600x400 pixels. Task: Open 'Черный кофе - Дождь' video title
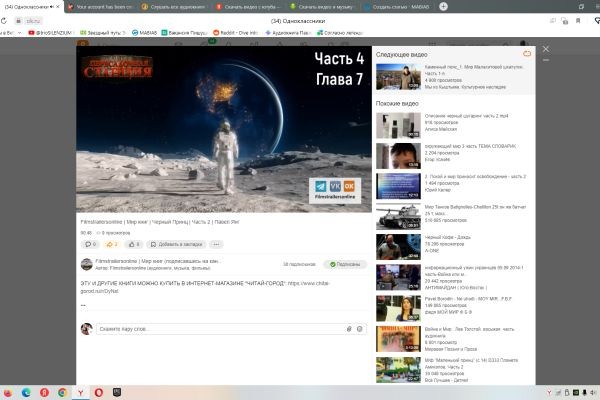tap(448, 237)
